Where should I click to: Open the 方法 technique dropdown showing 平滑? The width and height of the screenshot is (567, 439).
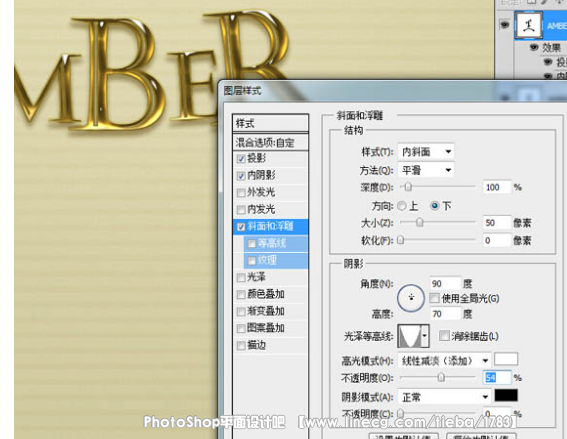pos(426,170)
